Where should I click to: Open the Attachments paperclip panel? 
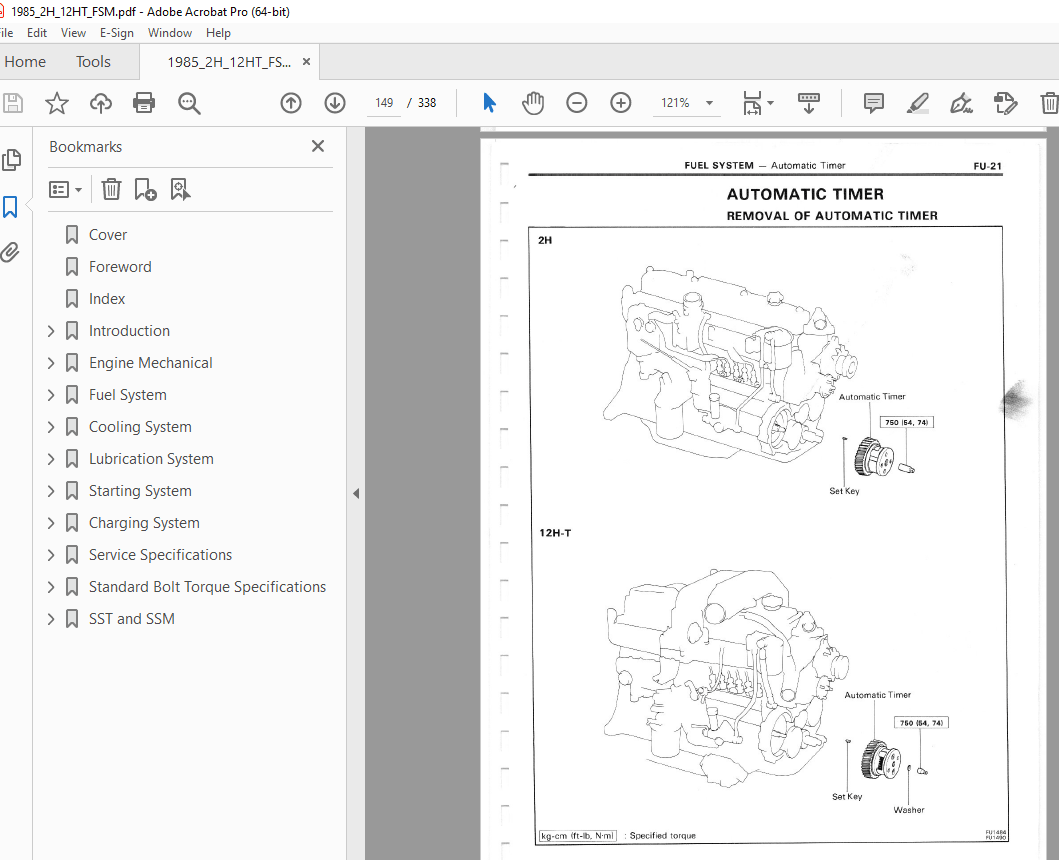pyautogui.click(x=12, y=252)
